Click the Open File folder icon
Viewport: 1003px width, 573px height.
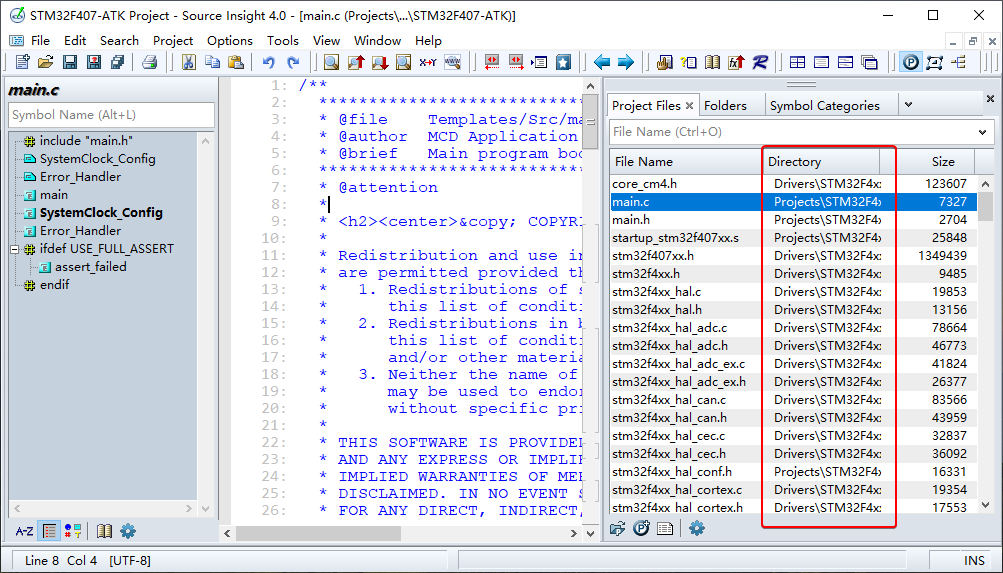coord(45,62)
